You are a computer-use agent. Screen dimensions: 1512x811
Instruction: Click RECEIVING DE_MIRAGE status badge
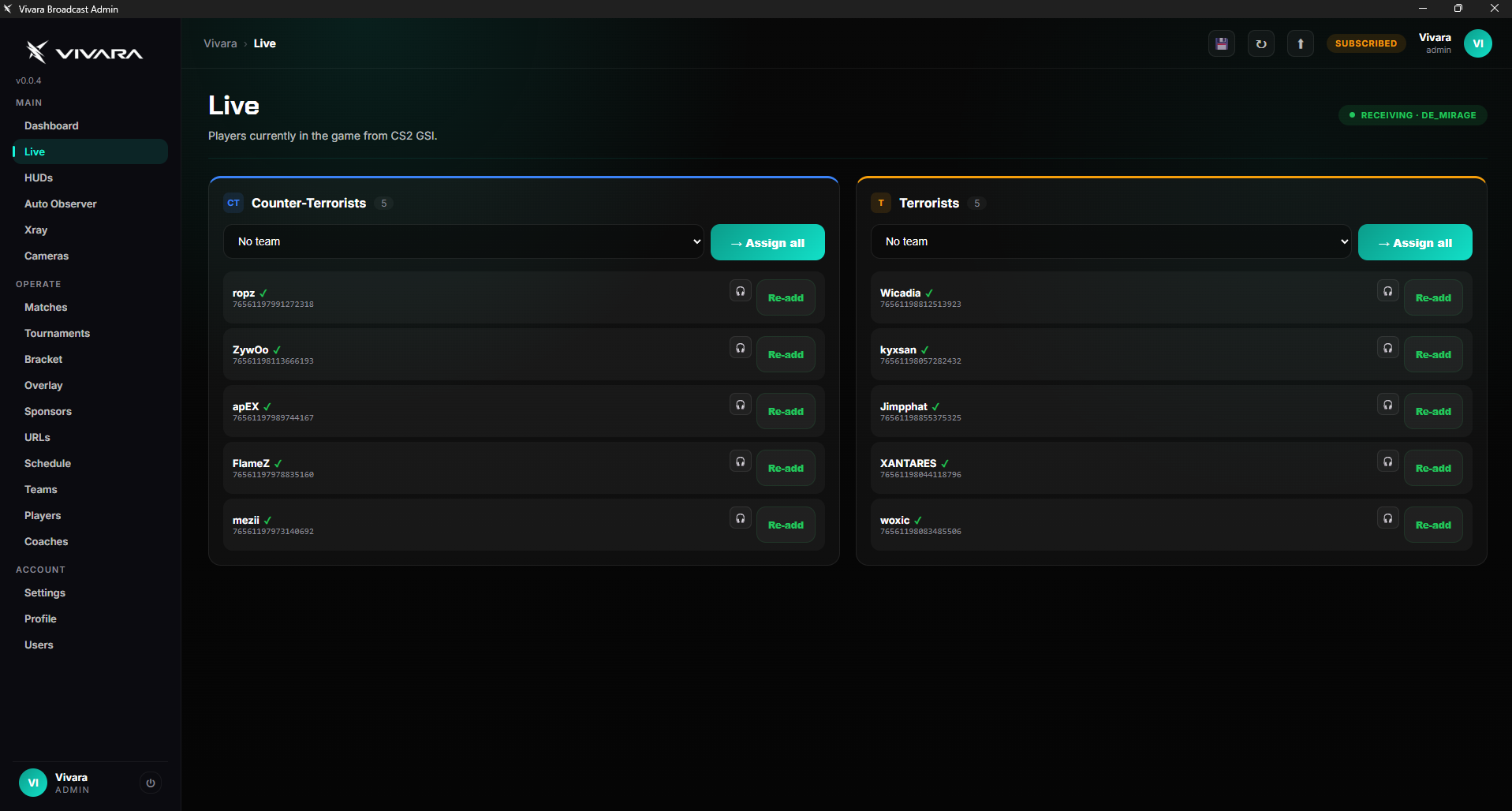click(x=1413, y=115)
